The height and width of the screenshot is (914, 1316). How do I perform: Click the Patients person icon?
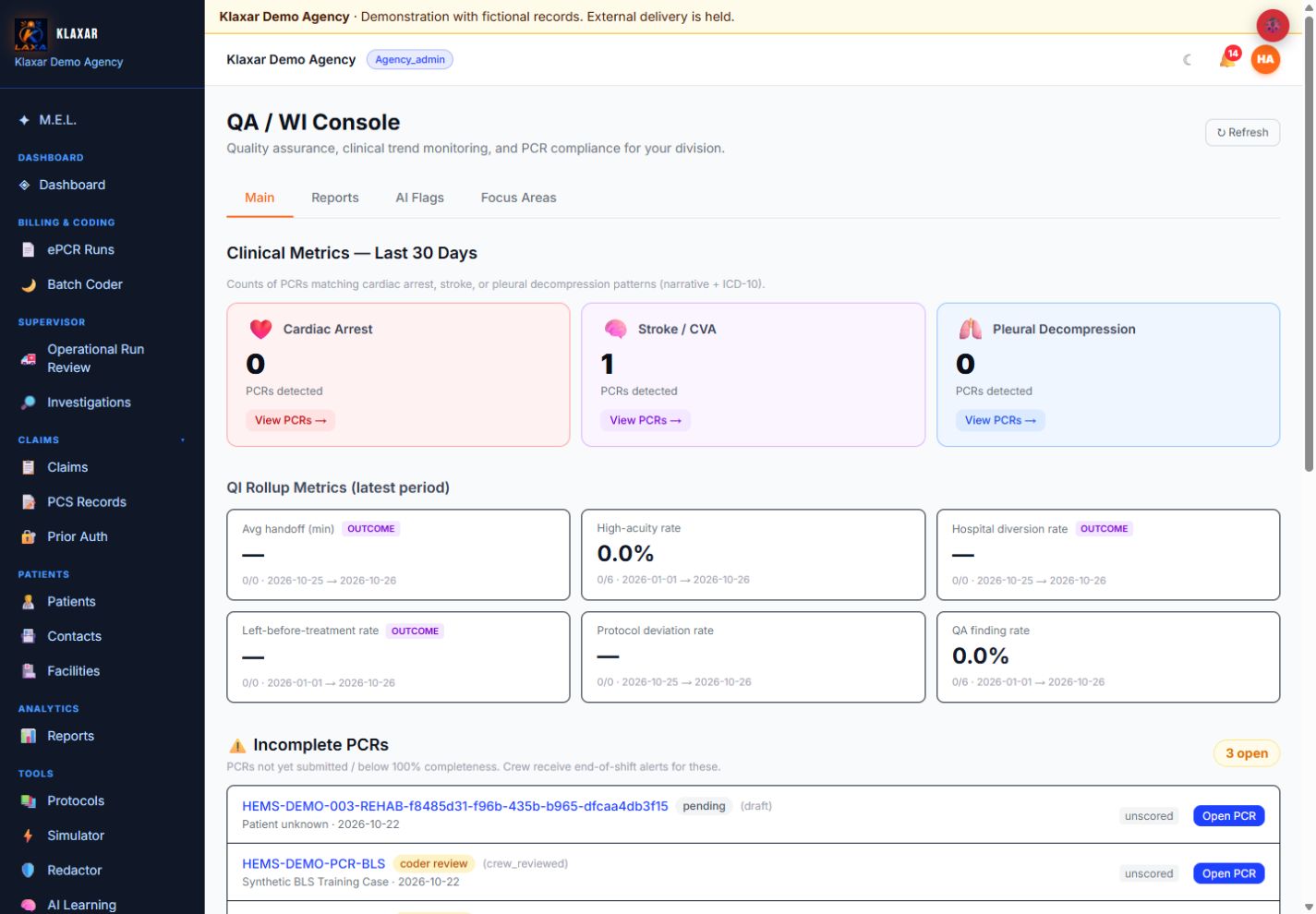(x=29, y=602)
